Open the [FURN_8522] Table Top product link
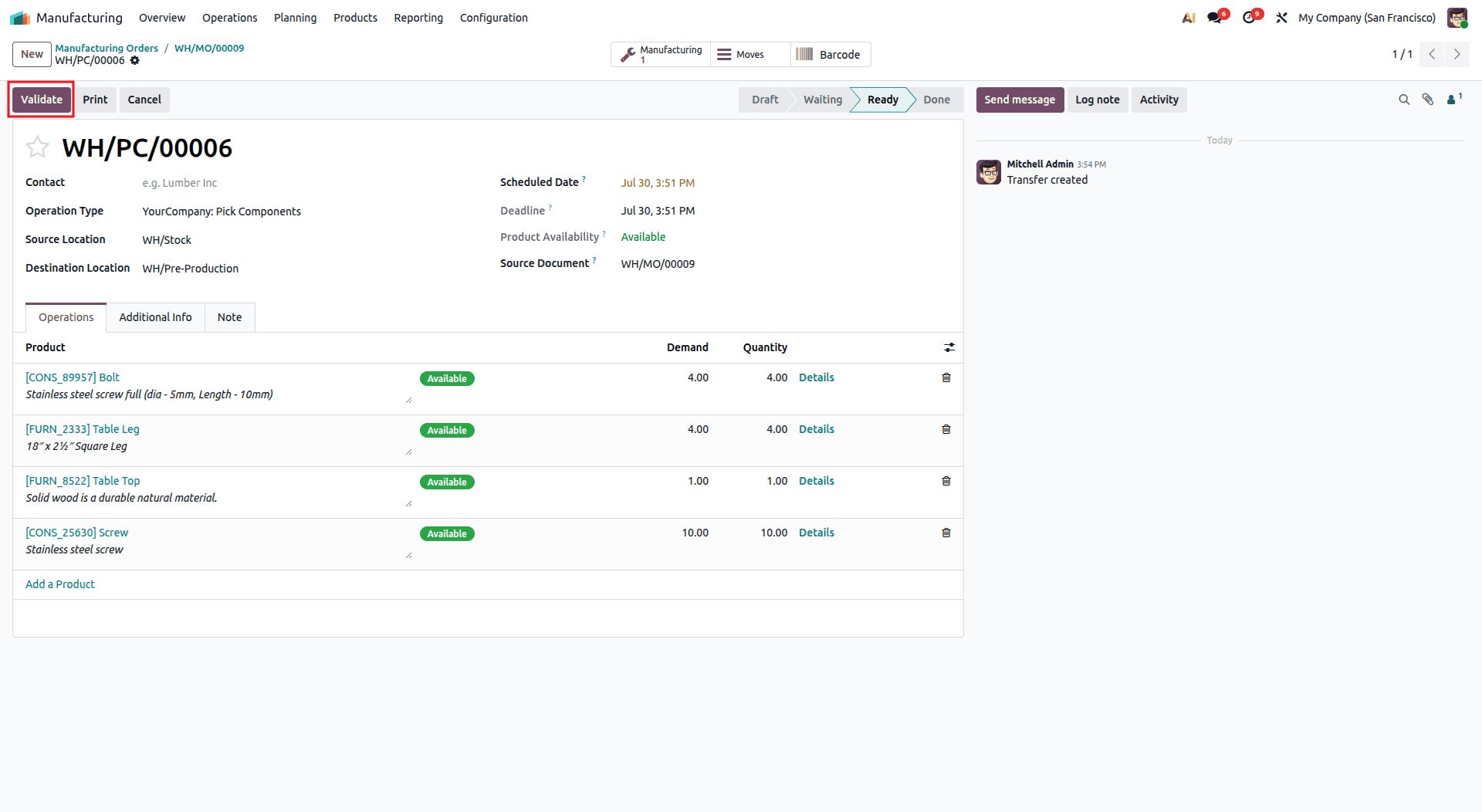This screenshot has height=812, width=1482. pos(83,481)
